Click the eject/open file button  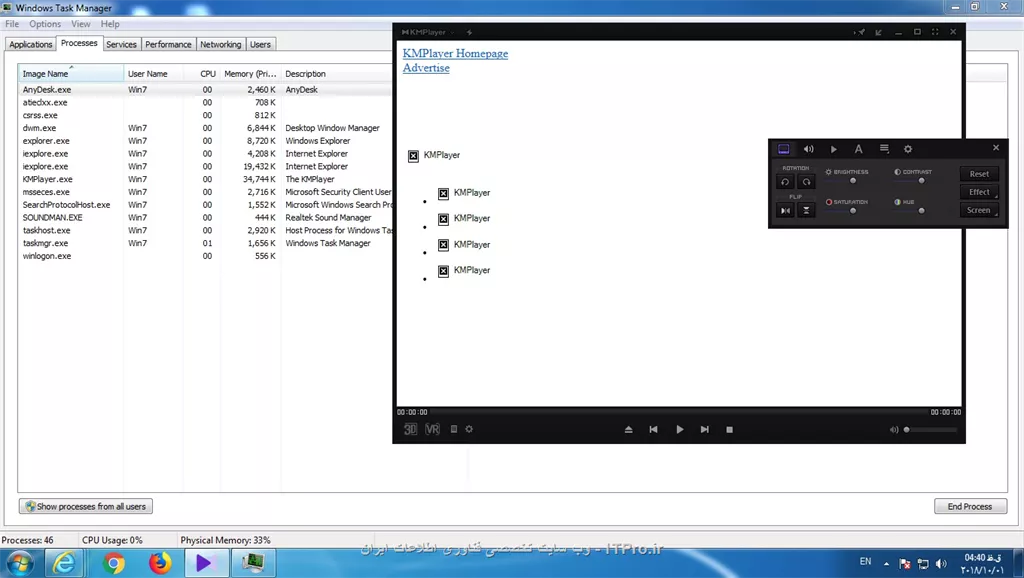coord(628,429)
